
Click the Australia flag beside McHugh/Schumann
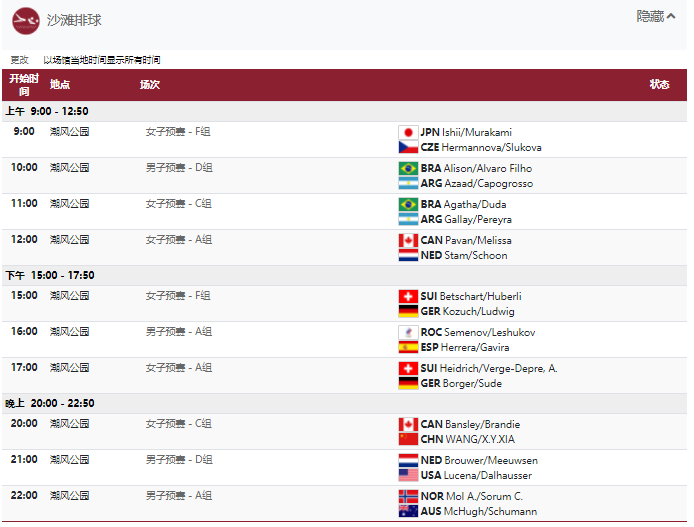[408, 511]
